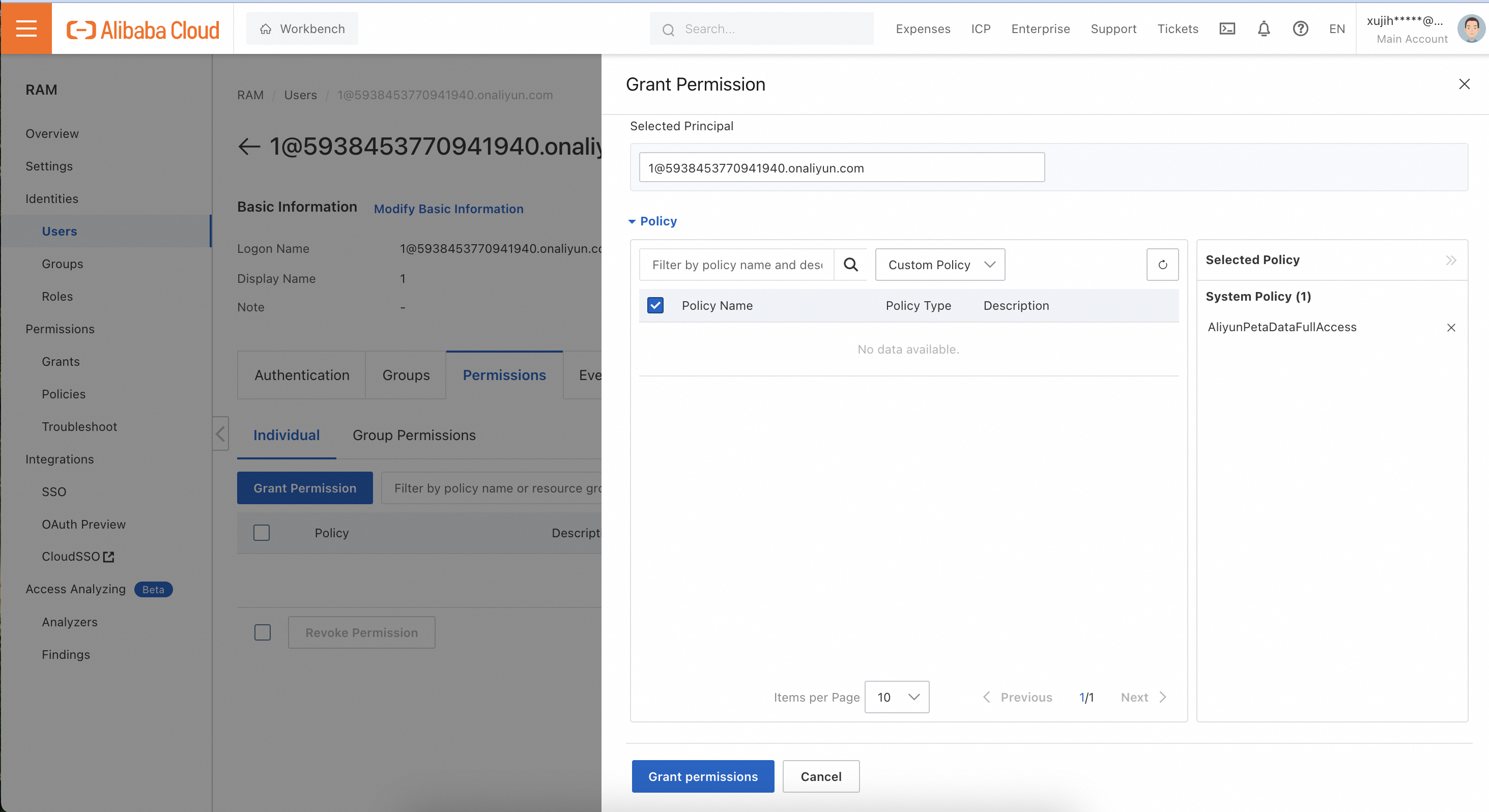Viewport: 1489px width, 812px height.
Task: Open Overview in the sidebar
Action: click(x=52, y=133)
